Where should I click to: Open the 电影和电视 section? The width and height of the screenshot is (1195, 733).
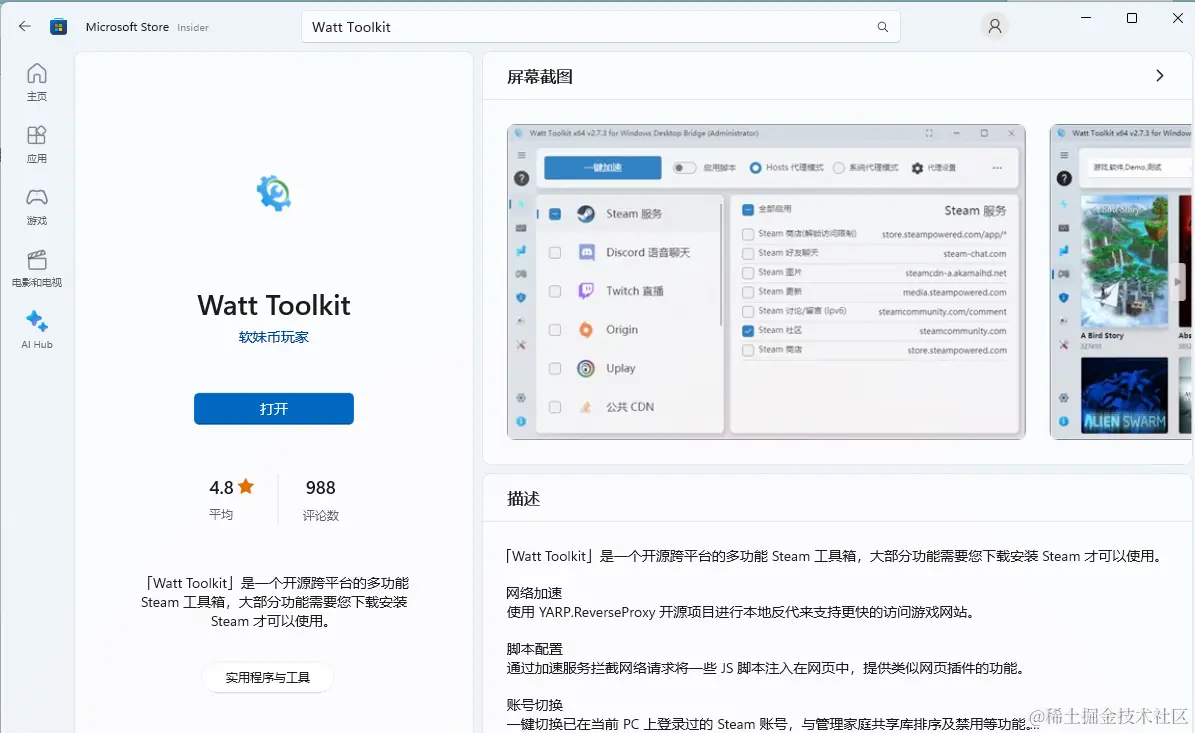[x=37, y=268]
